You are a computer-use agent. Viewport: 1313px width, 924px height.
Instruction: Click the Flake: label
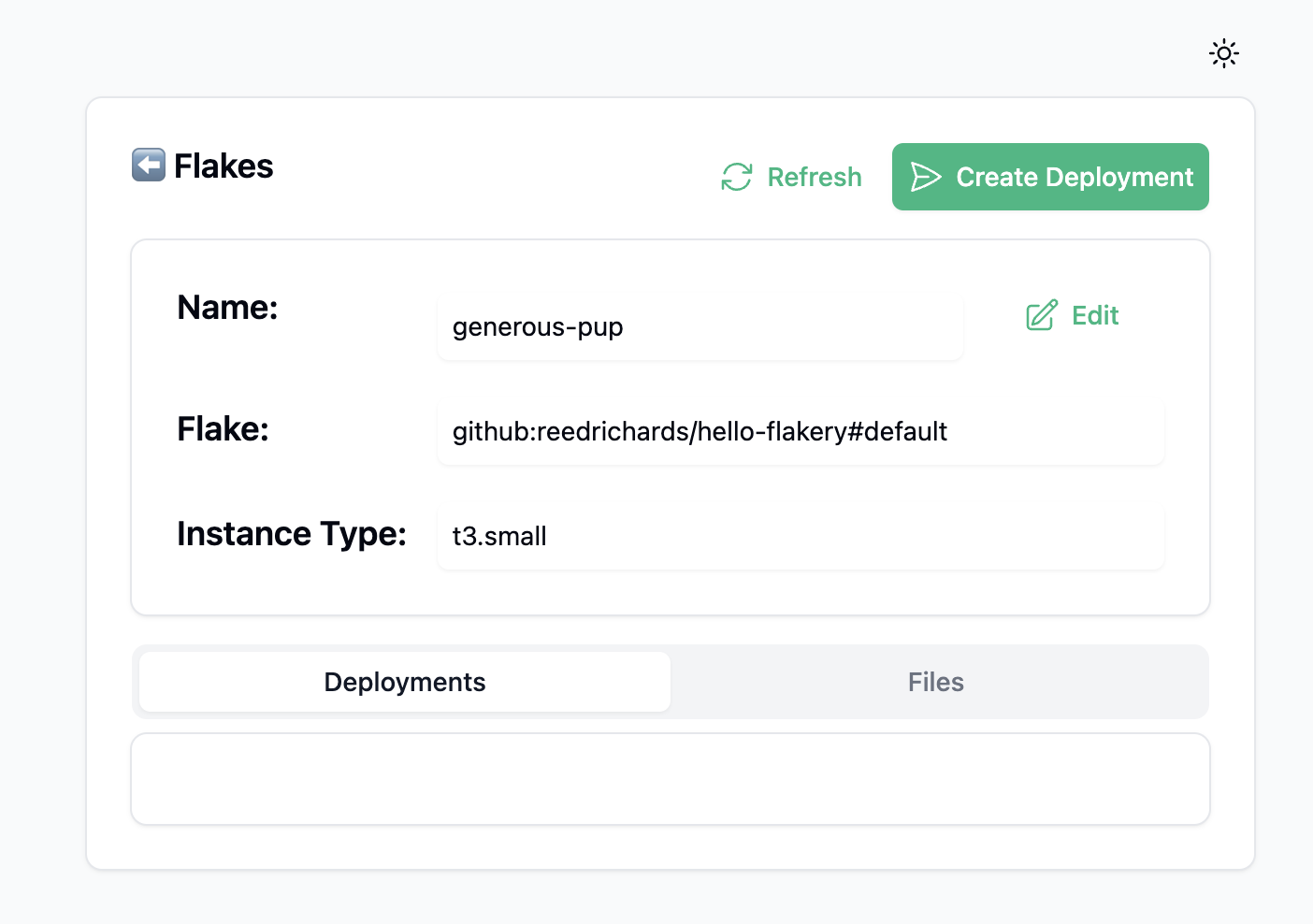(223, 428)
